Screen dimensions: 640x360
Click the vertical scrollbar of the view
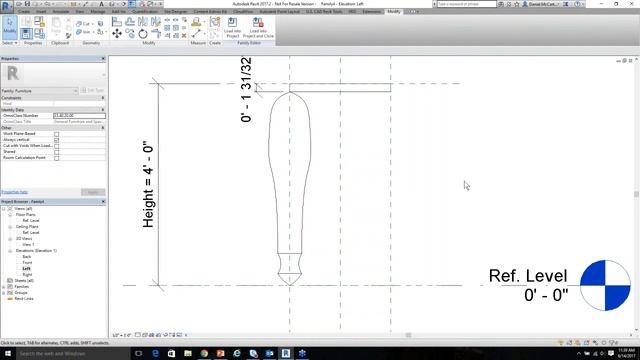[x=636, y=195]
